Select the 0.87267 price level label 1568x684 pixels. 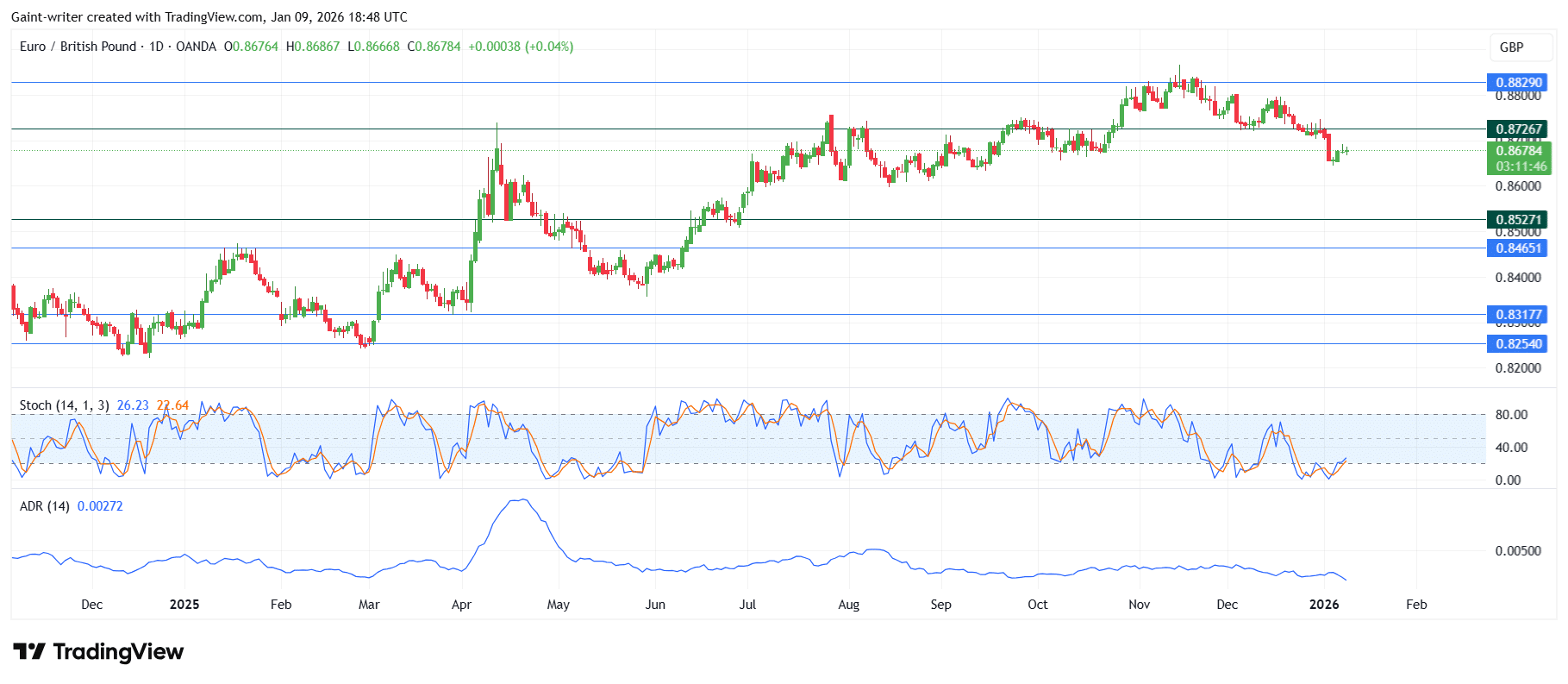pyautogui.click(x=1517, y=129)
